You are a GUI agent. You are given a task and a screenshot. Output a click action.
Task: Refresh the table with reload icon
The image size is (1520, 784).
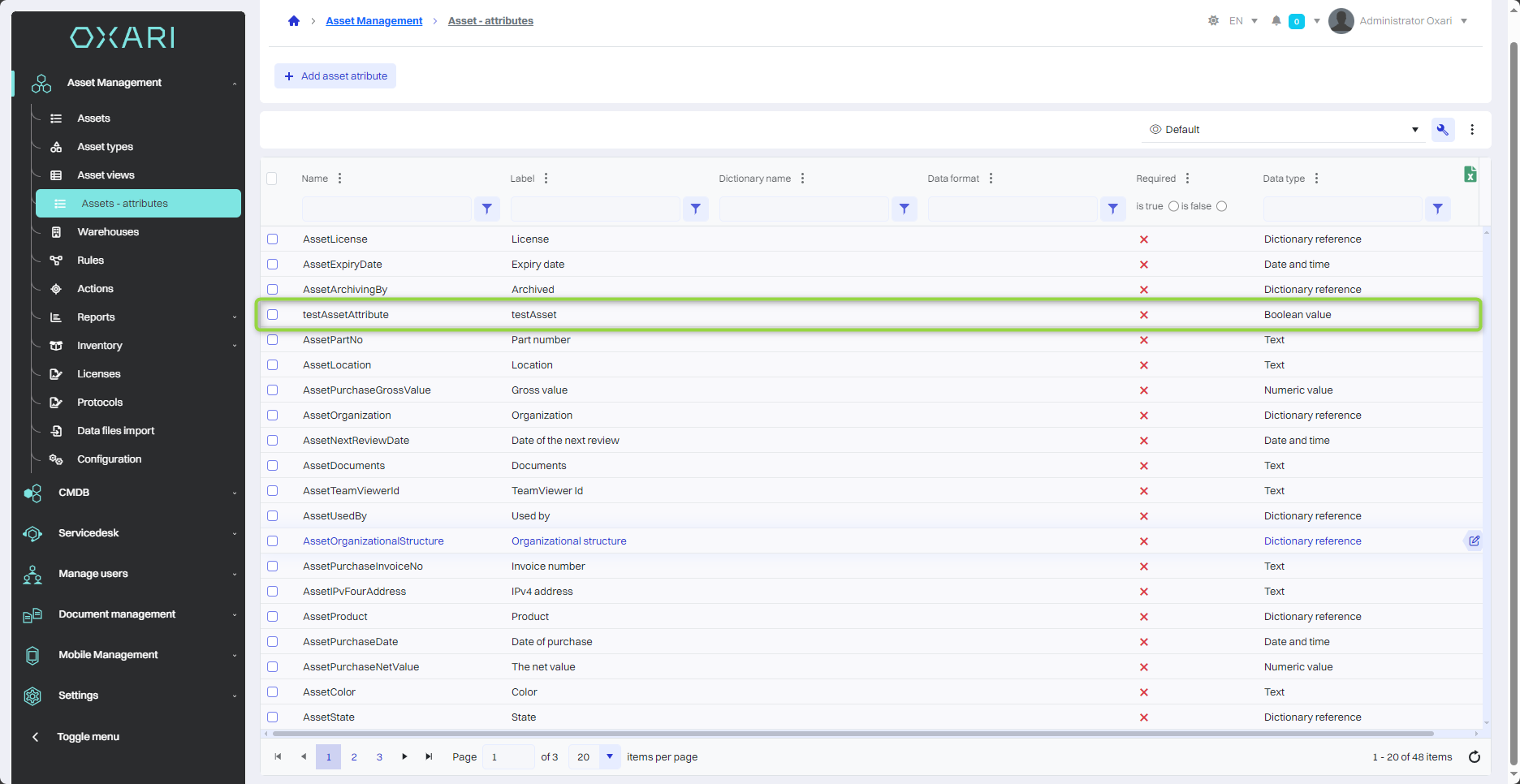[1475, 757]
